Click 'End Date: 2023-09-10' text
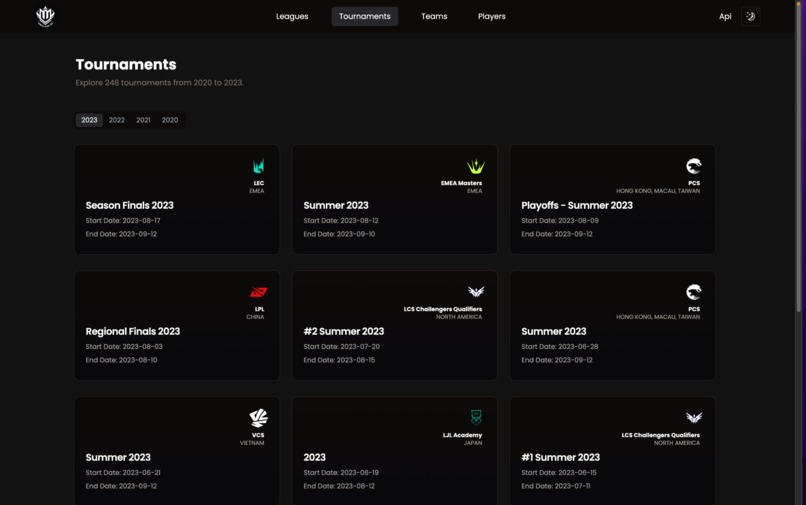This screenshot has width=806, height=505. point(339,234)
